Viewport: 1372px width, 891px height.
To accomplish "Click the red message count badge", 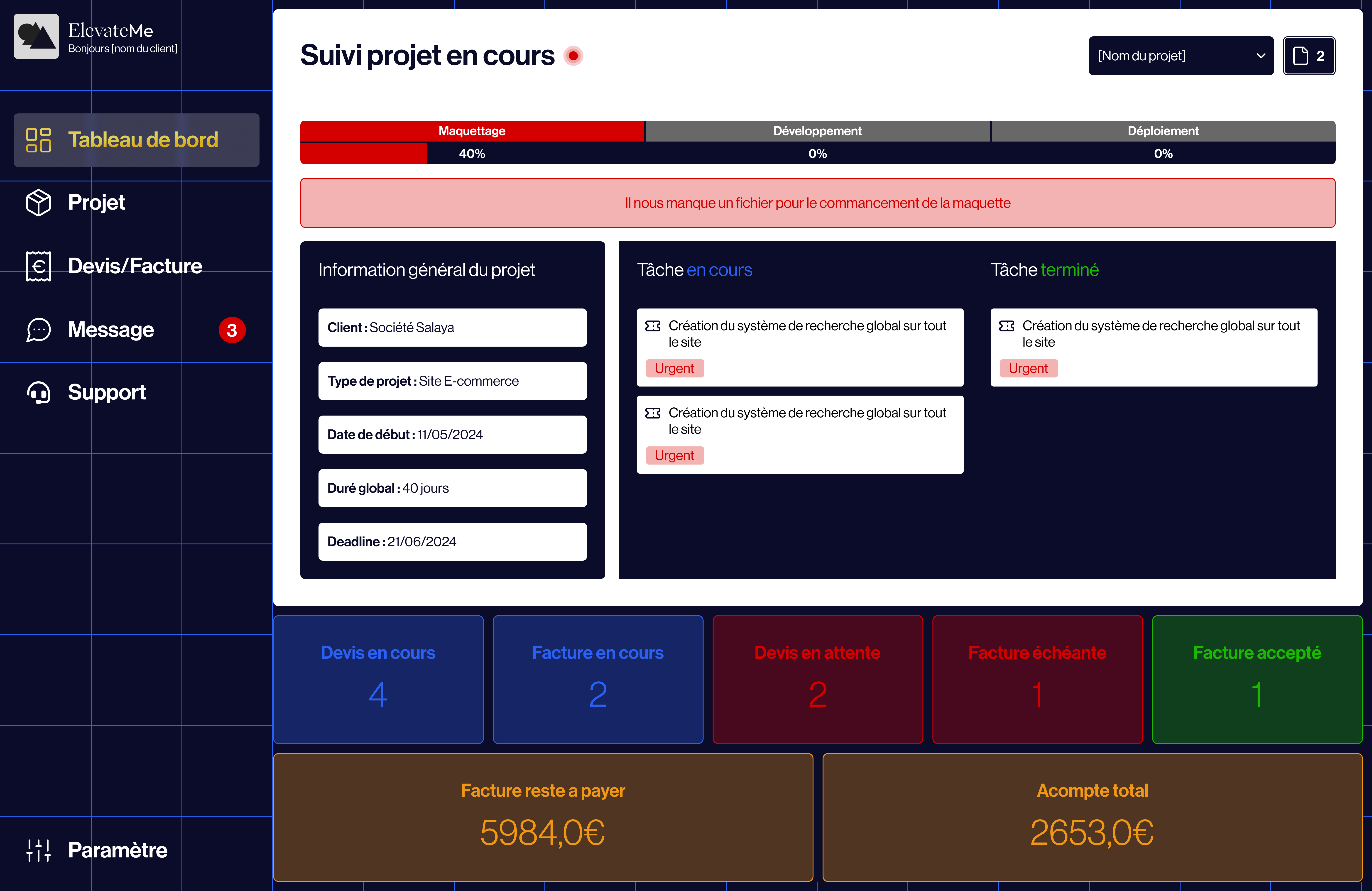I will [x=232, y=330].
